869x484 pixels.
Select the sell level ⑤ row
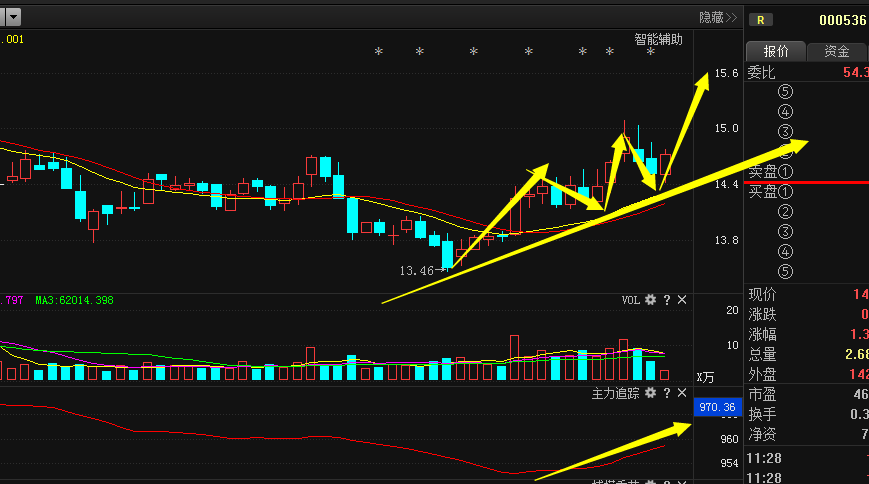click(x=785, y=92)
